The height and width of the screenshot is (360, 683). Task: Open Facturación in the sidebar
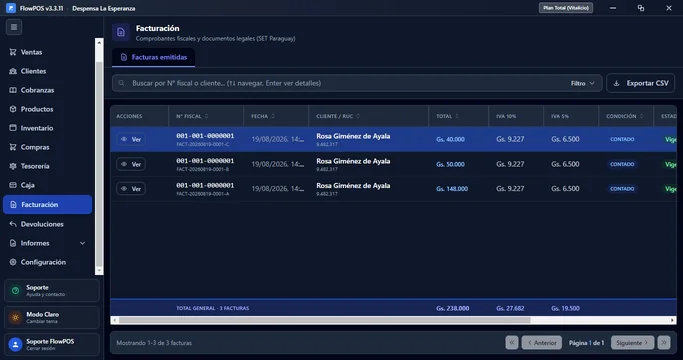pyautogui.click(x=47, y=204)
